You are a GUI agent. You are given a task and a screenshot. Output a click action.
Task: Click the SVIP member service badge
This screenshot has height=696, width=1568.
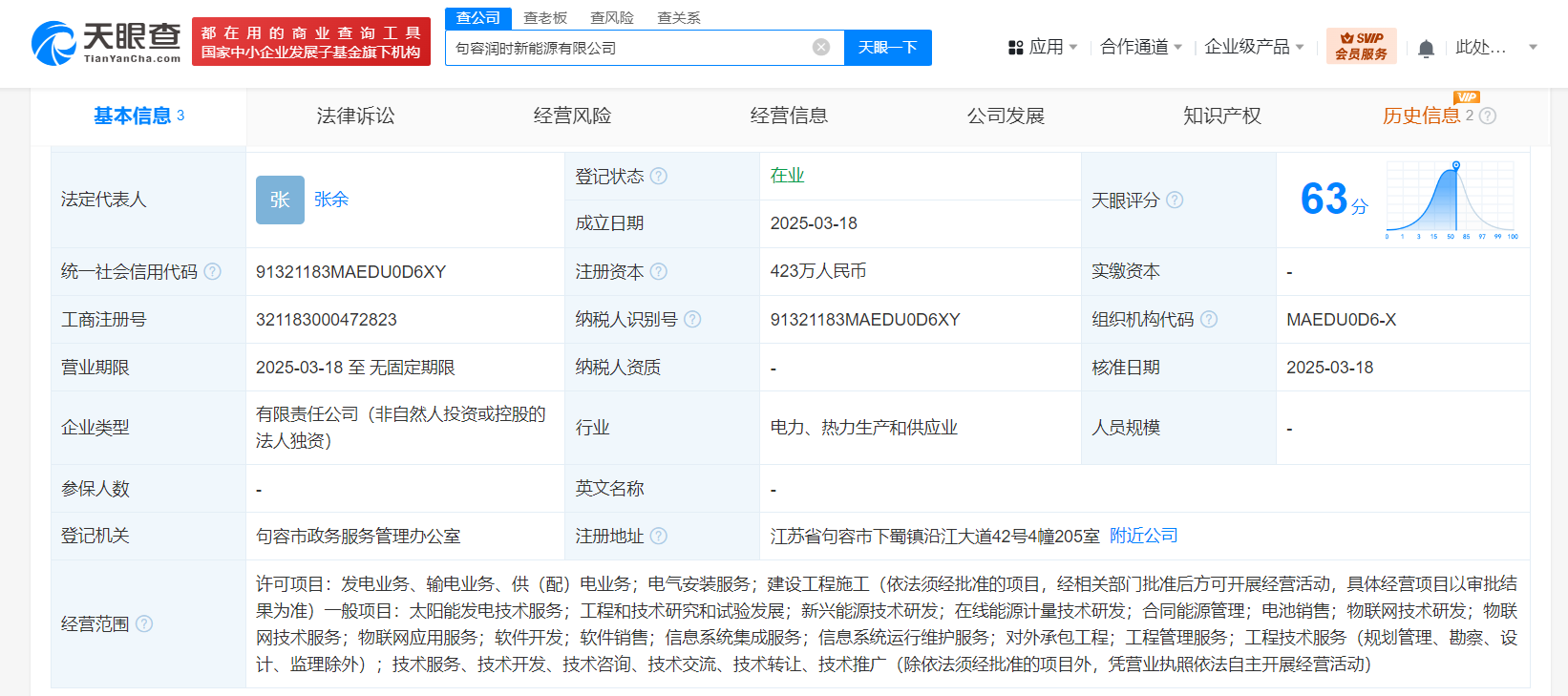(x=1361, y=47)
